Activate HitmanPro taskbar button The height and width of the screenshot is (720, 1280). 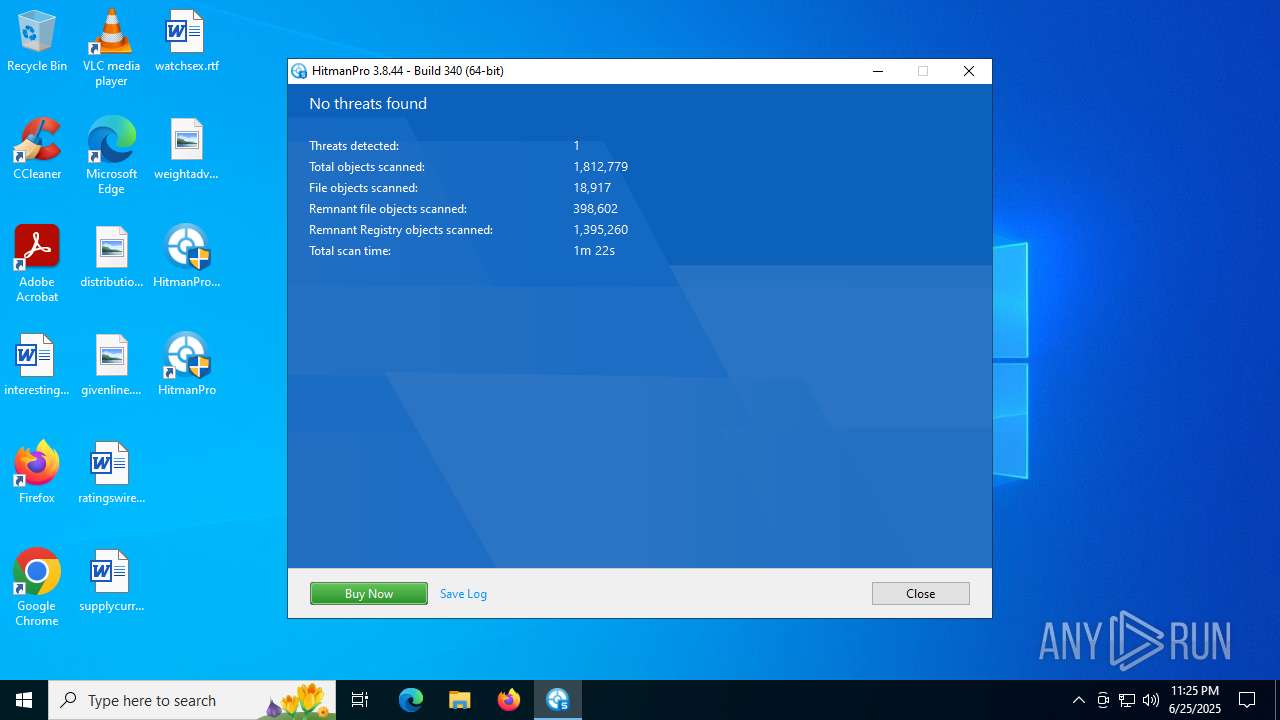pos(558,700)
